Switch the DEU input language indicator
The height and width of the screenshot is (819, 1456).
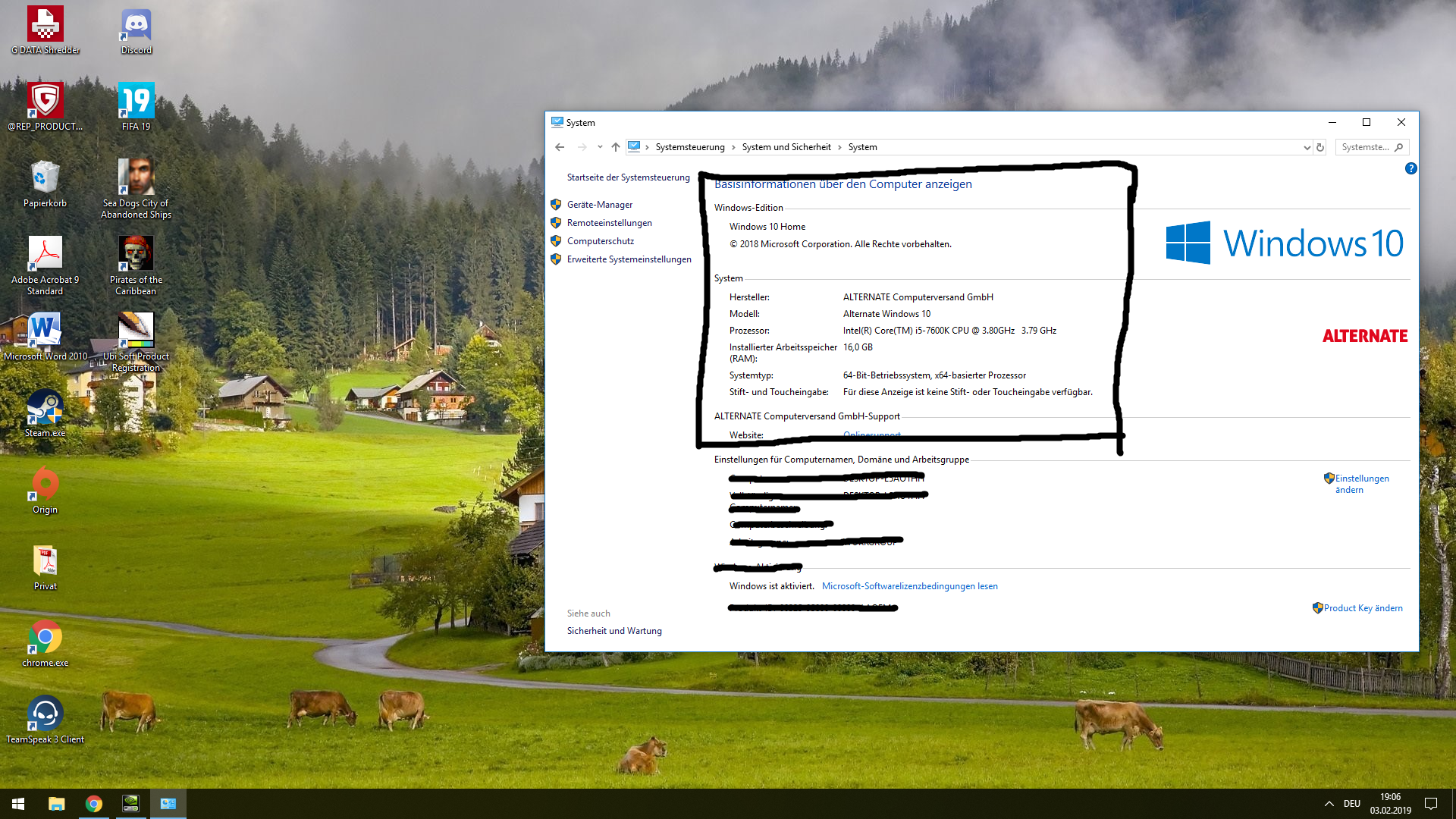(x=1352, y=804)
